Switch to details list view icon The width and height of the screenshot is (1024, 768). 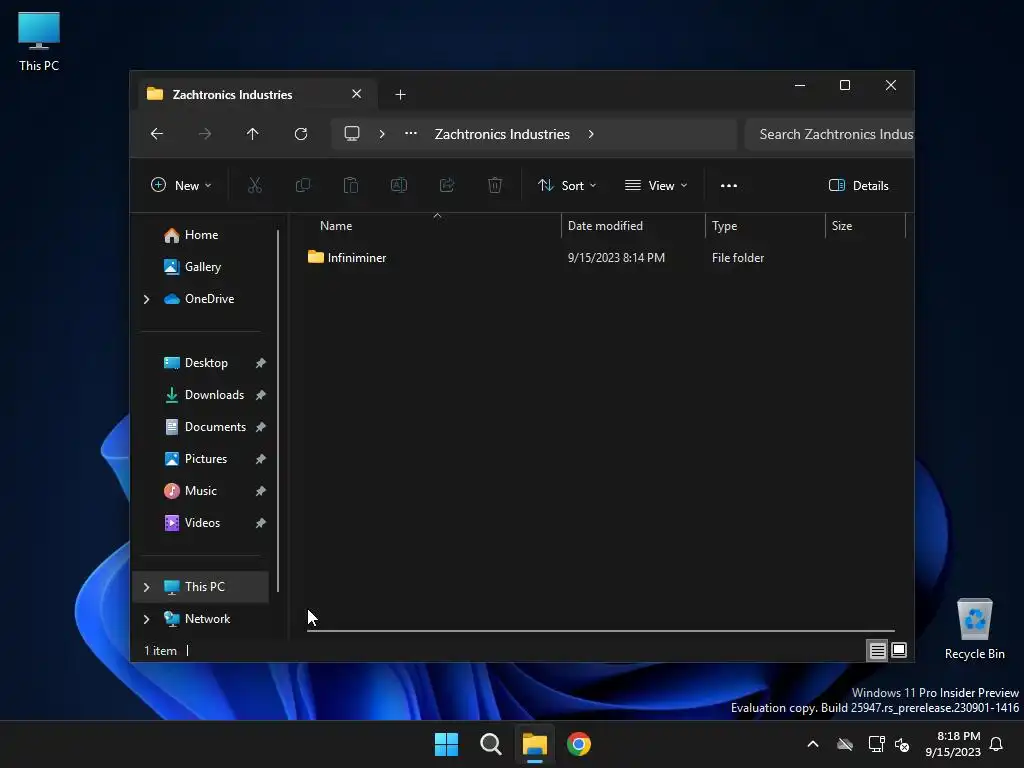pos(877,650)
